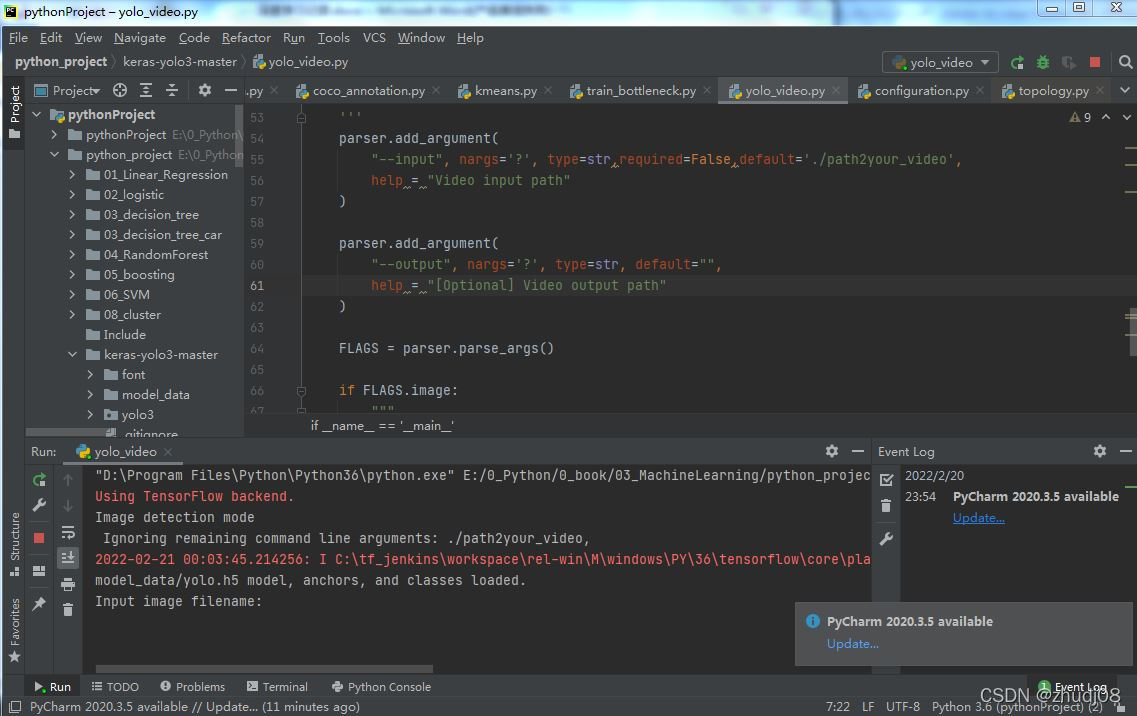Open the Refactor menu
This screenshot has width=1137, height=716.
pos(246,38)
